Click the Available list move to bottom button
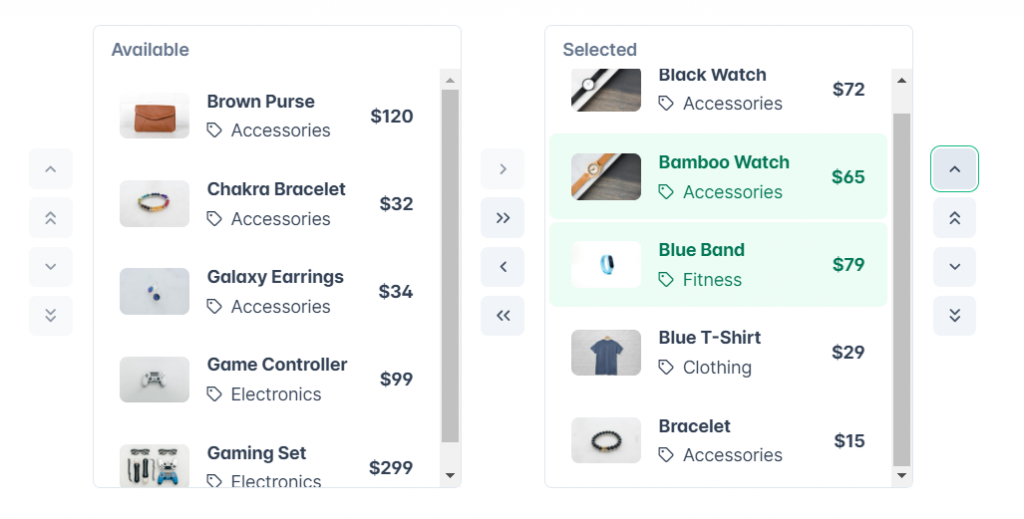The height and width of the screenshot is (519, 1024). coord(51,316)
